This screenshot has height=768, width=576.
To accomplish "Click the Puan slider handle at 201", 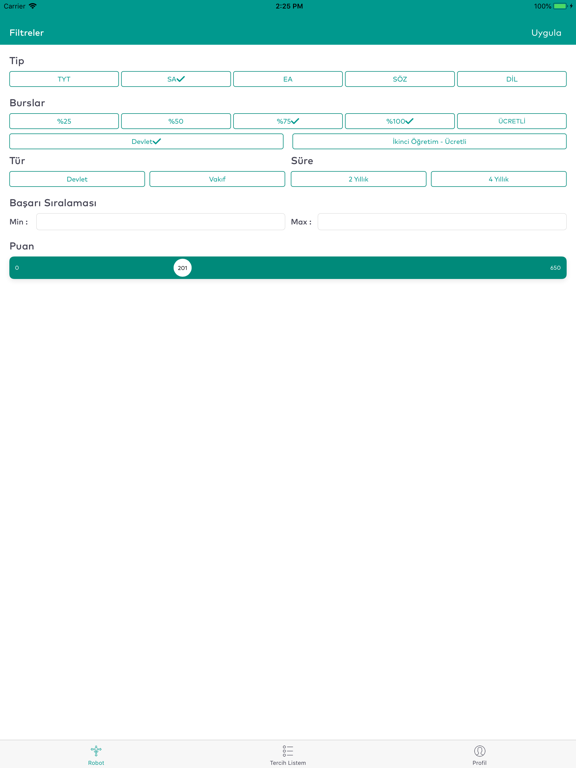I will click(x=183, y=268).
